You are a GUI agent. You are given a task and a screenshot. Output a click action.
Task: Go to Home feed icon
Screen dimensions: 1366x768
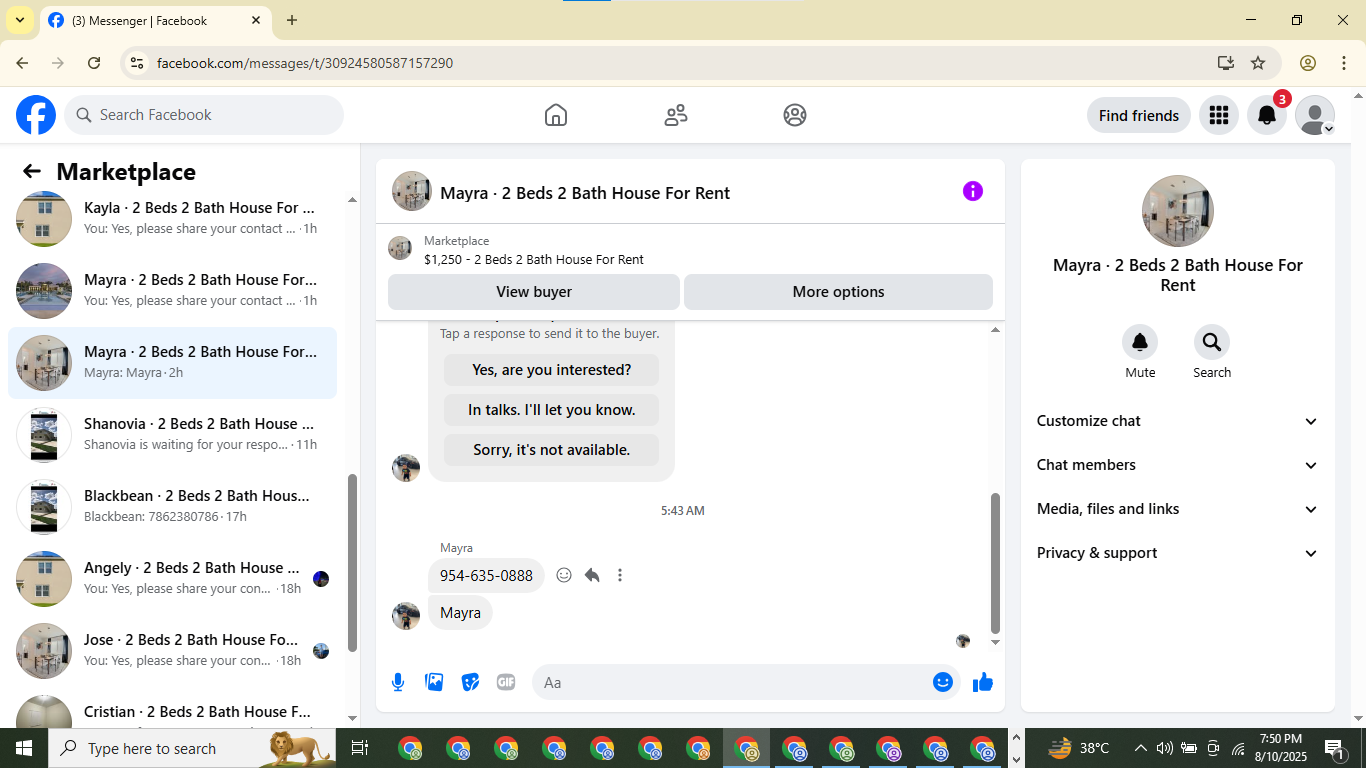(x=556, y=115)
